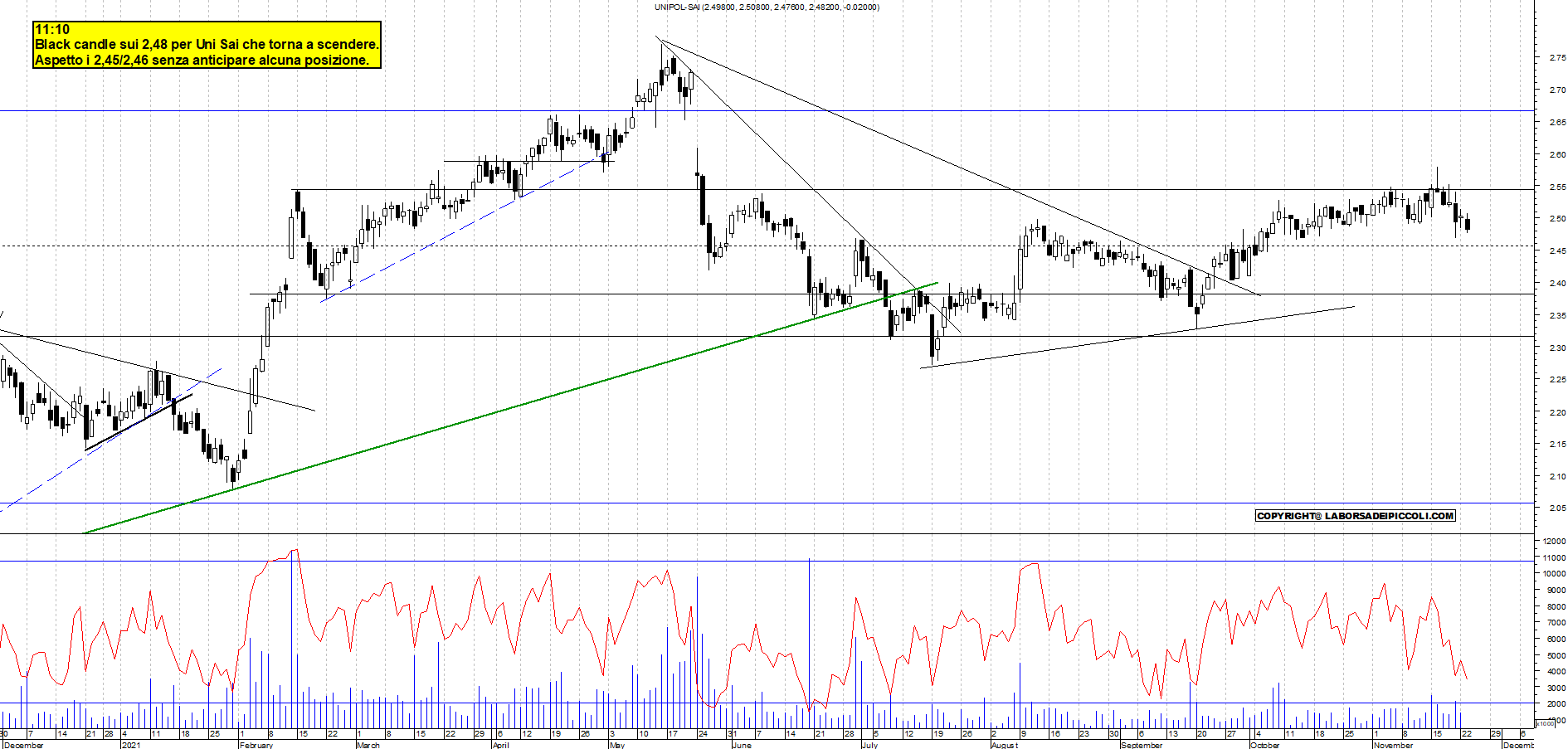Click the March month label
Image resolution: width=1568 pixels, height=749 pixels.
(x=368, y=745)
